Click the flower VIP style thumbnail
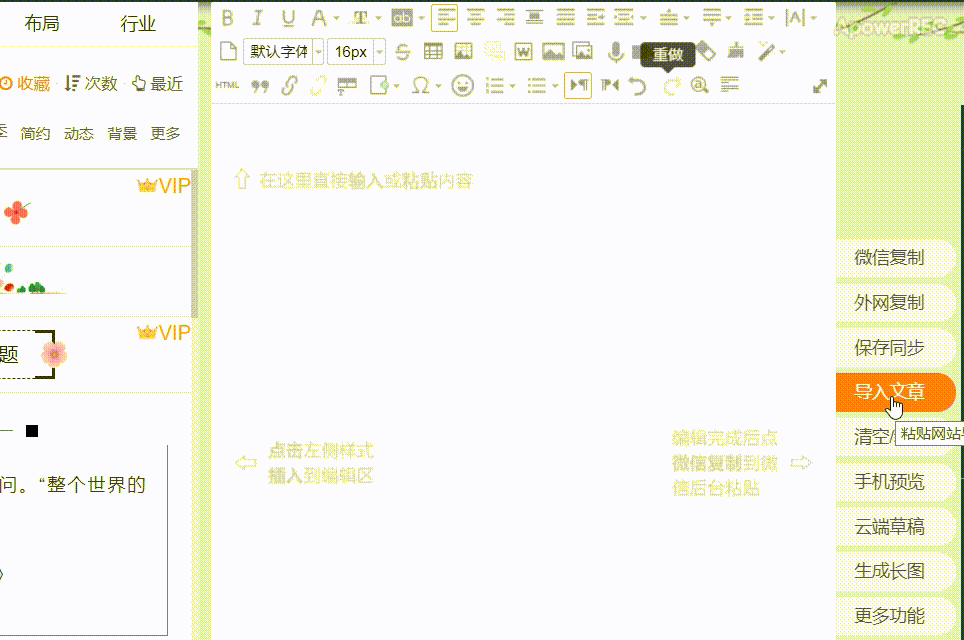 [x=16, y=211]
